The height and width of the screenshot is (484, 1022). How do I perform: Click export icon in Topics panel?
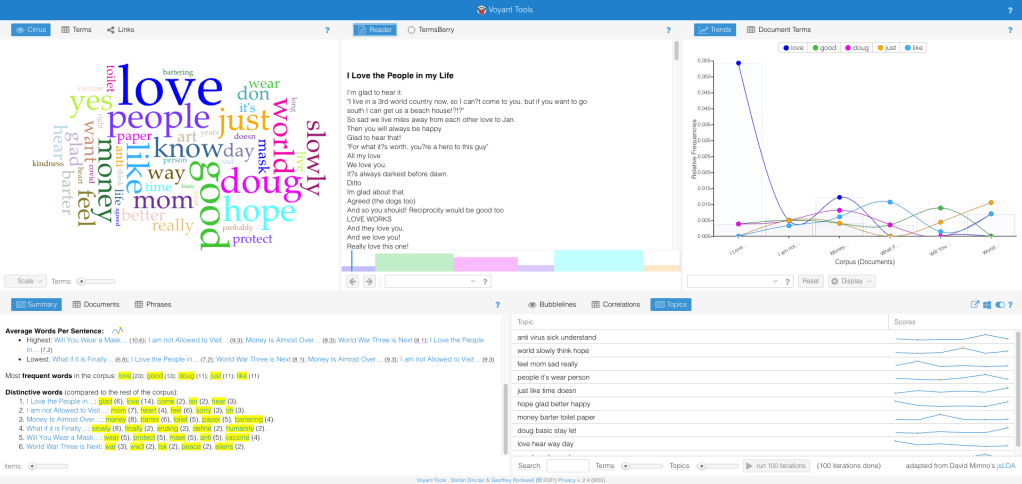(975, 304)
